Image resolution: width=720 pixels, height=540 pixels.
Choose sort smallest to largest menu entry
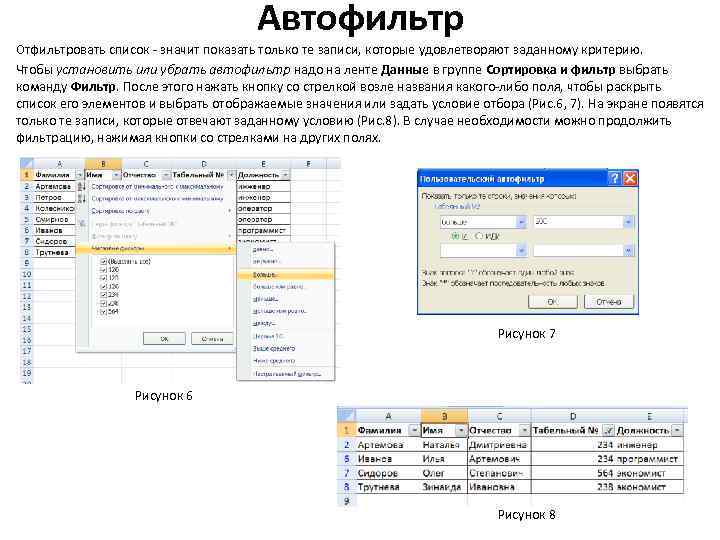pyautogui.click(x=156, y=186)
